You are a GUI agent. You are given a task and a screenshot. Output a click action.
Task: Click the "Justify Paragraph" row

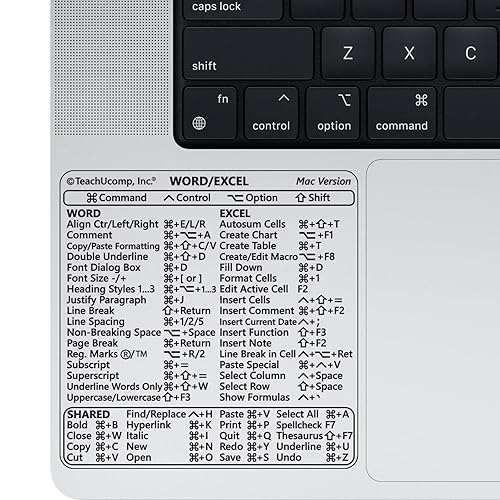pyautogui.click(x=125, y=300)
